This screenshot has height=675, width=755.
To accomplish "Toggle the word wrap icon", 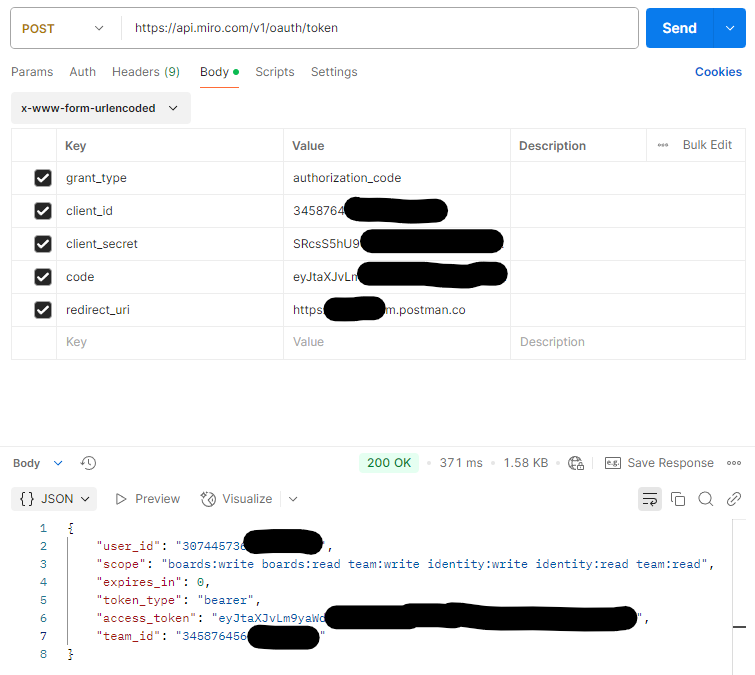I will point(650,499).
